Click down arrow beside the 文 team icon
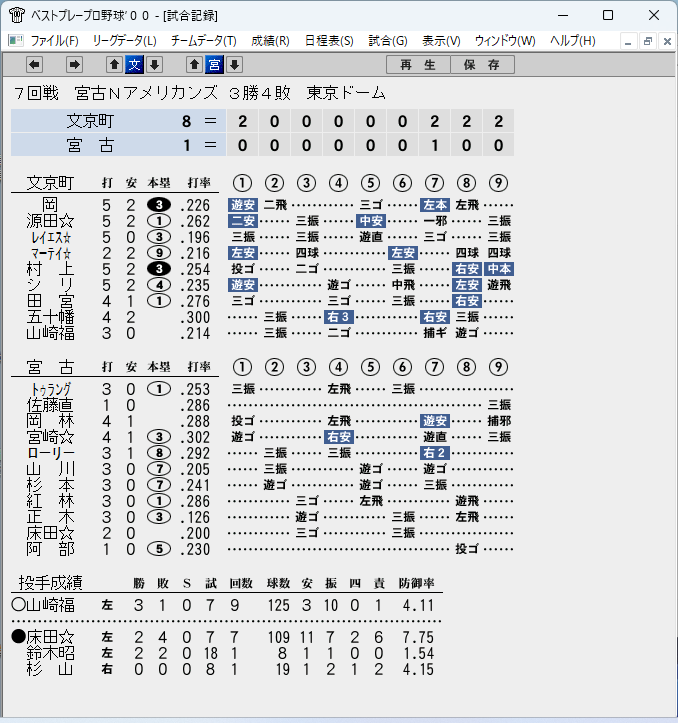The width and height of the screenshot is (678, 723). (x=155, y=65)
